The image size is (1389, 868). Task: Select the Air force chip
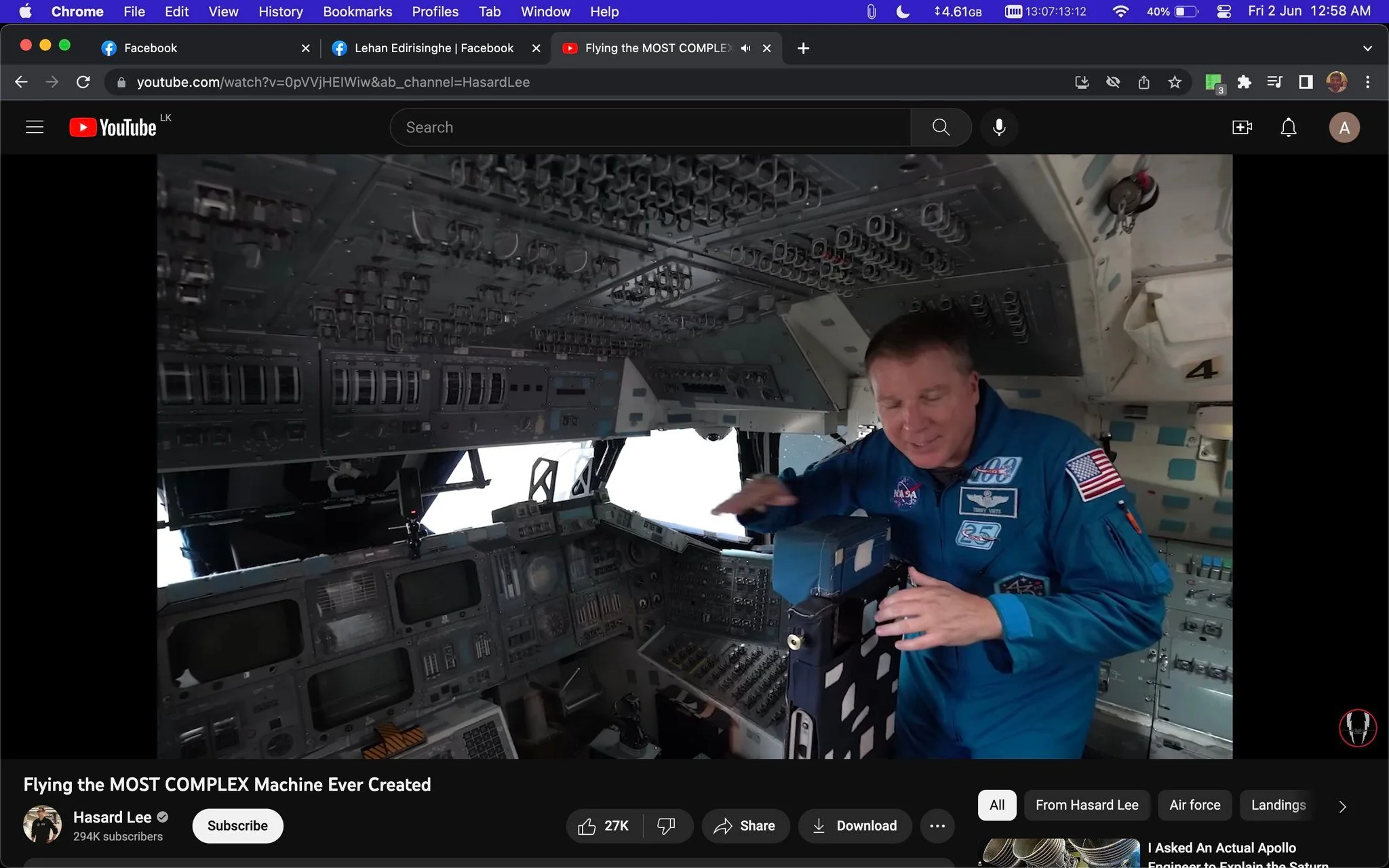tap(1195, 805)
